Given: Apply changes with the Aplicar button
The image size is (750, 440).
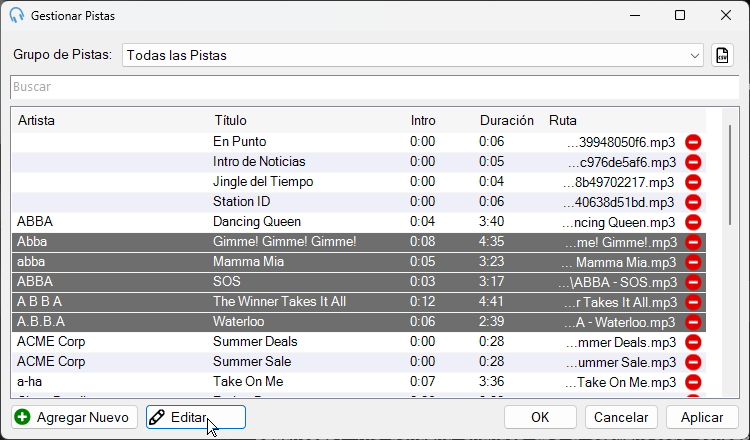Looking at the screenshot, I should 702,417.
